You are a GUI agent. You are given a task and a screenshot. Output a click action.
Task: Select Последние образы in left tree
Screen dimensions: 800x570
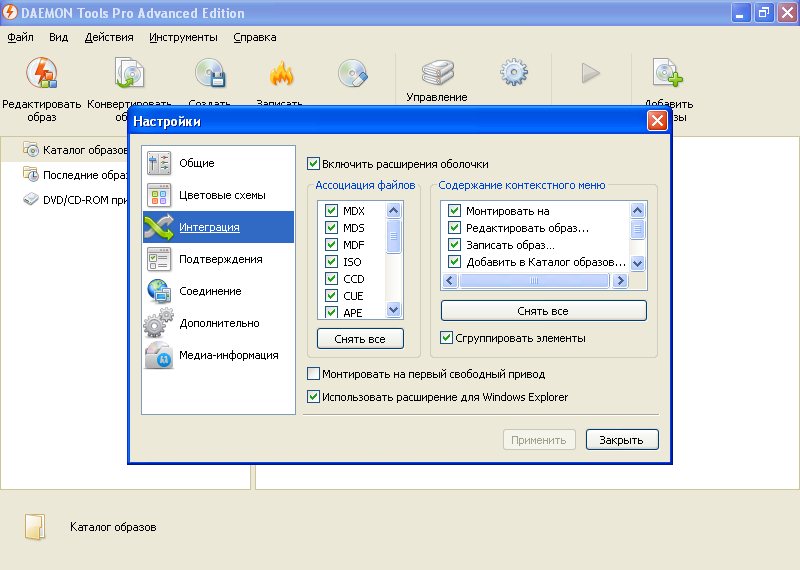tap(84, 175)
